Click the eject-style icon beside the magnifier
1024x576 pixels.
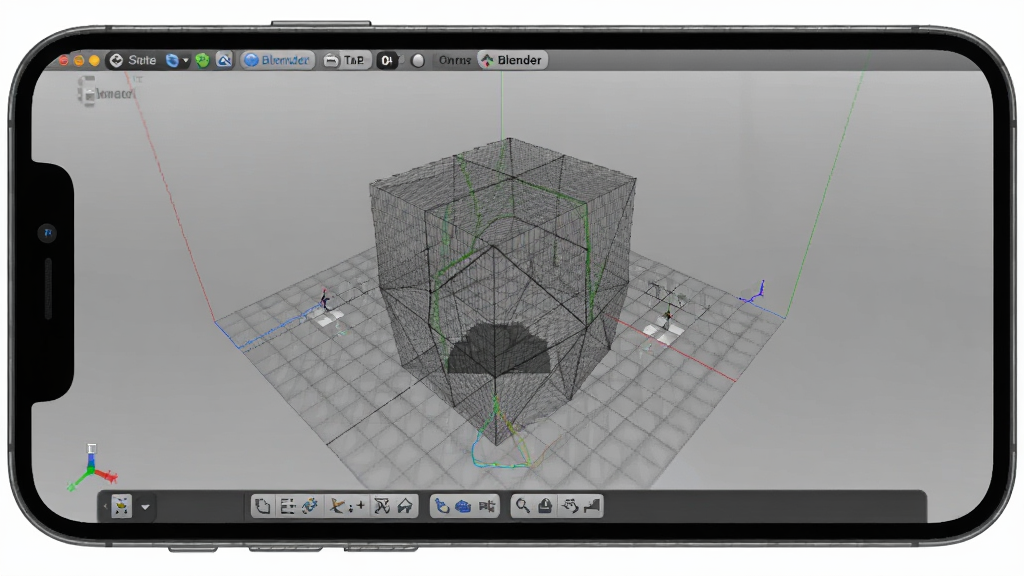545,505
